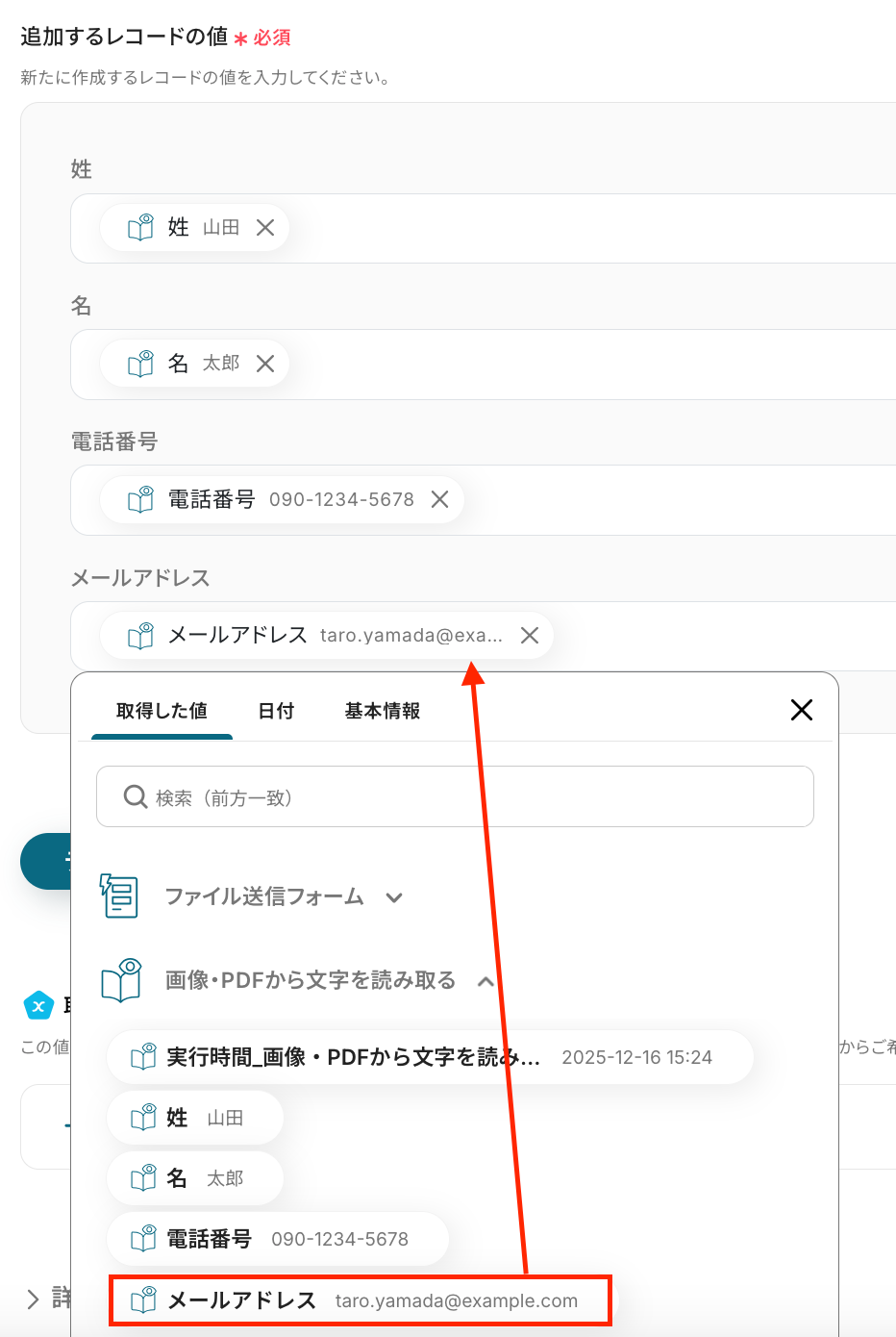The height and width of the screenshot is (1337, 896).
Task: Click the 名 chip's OCR icon in field
Action: pyautogui.click(x=141, y=363)
